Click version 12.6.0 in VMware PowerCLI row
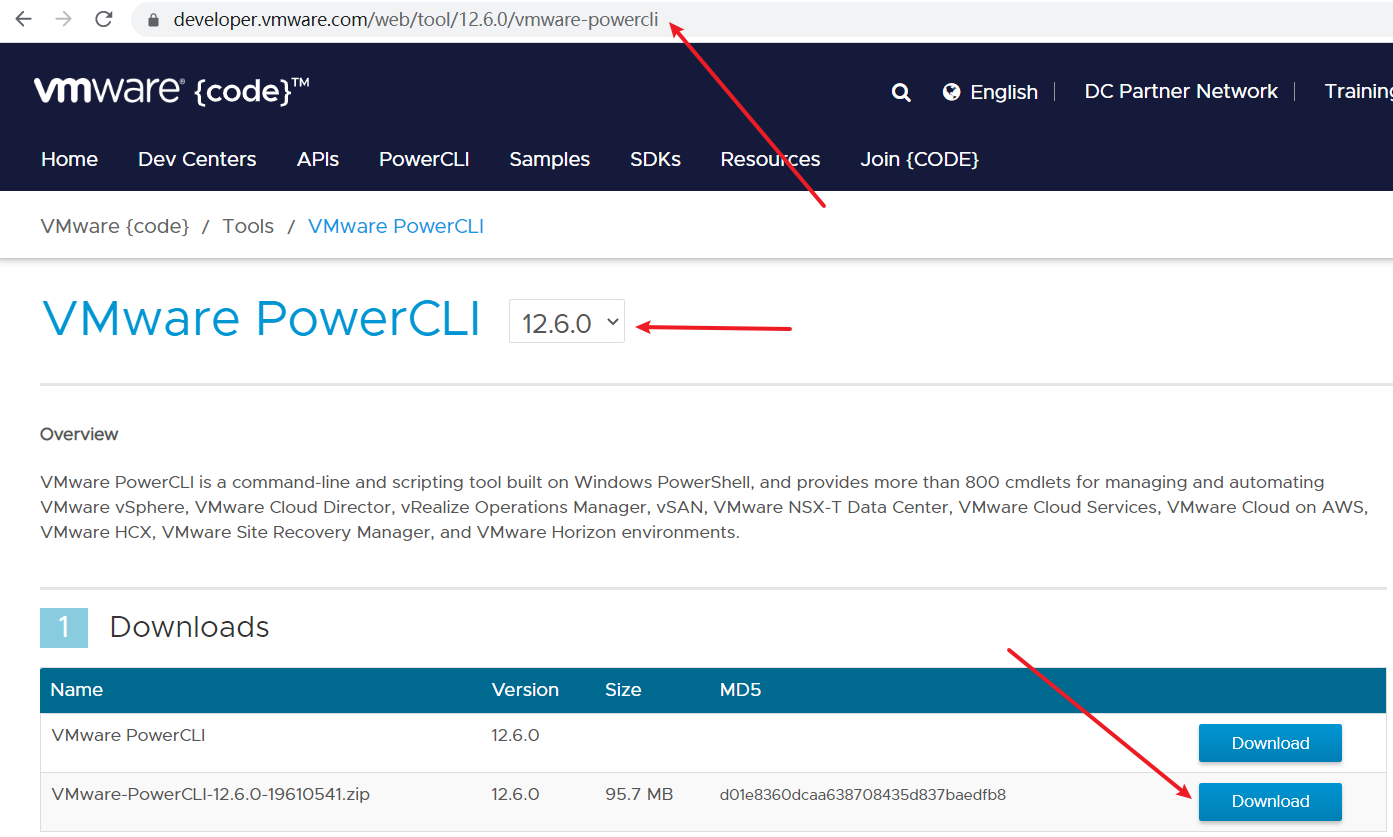The width and height of the screenshot is (1393, 837). [515, 735]
